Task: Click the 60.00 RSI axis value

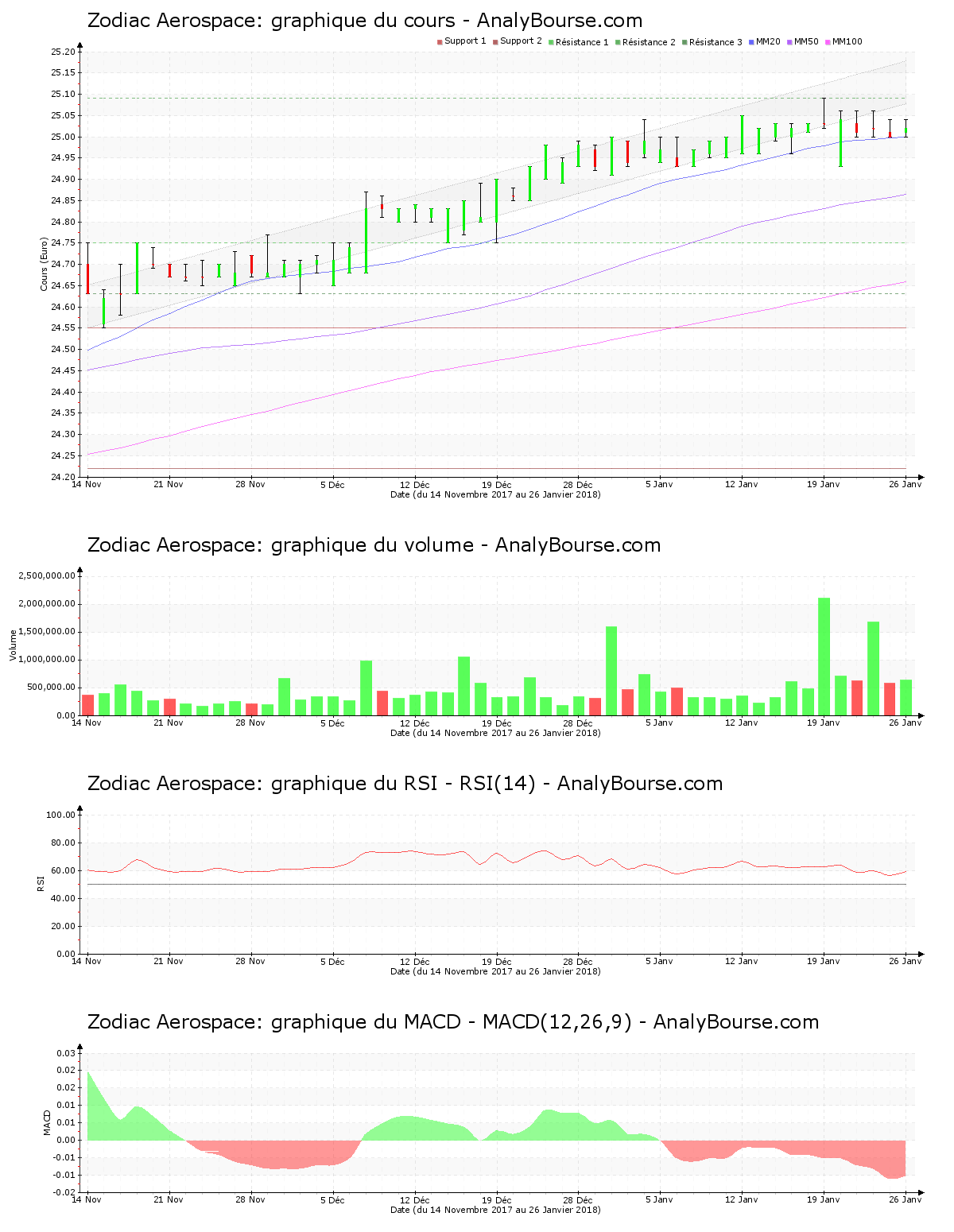Action: [x=63, y=870]
